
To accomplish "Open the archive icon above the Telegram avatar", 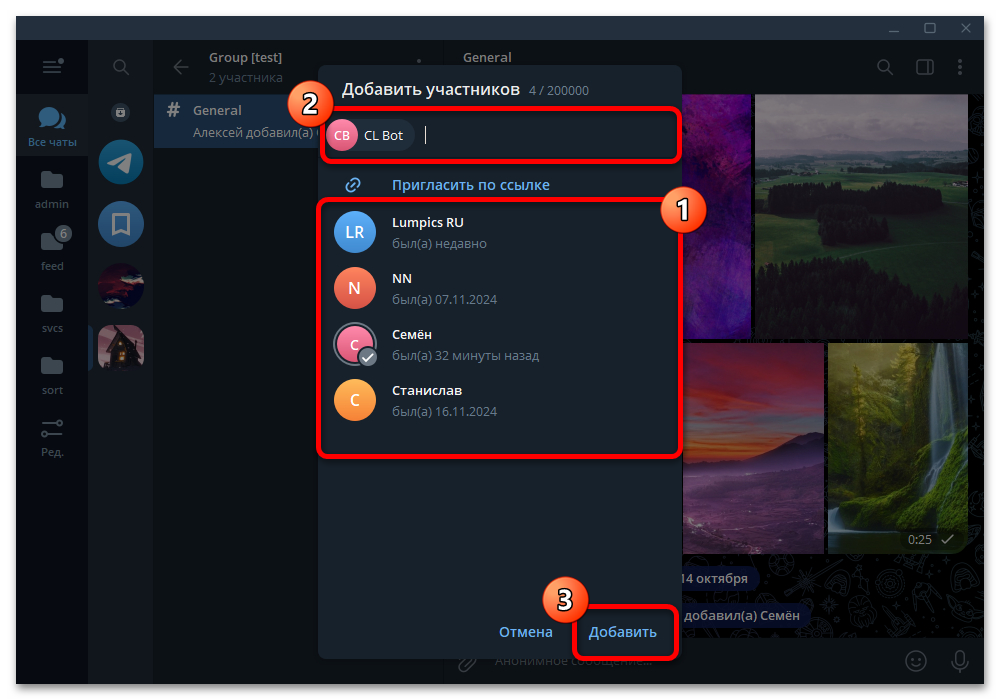I will [x=121, y=112].
